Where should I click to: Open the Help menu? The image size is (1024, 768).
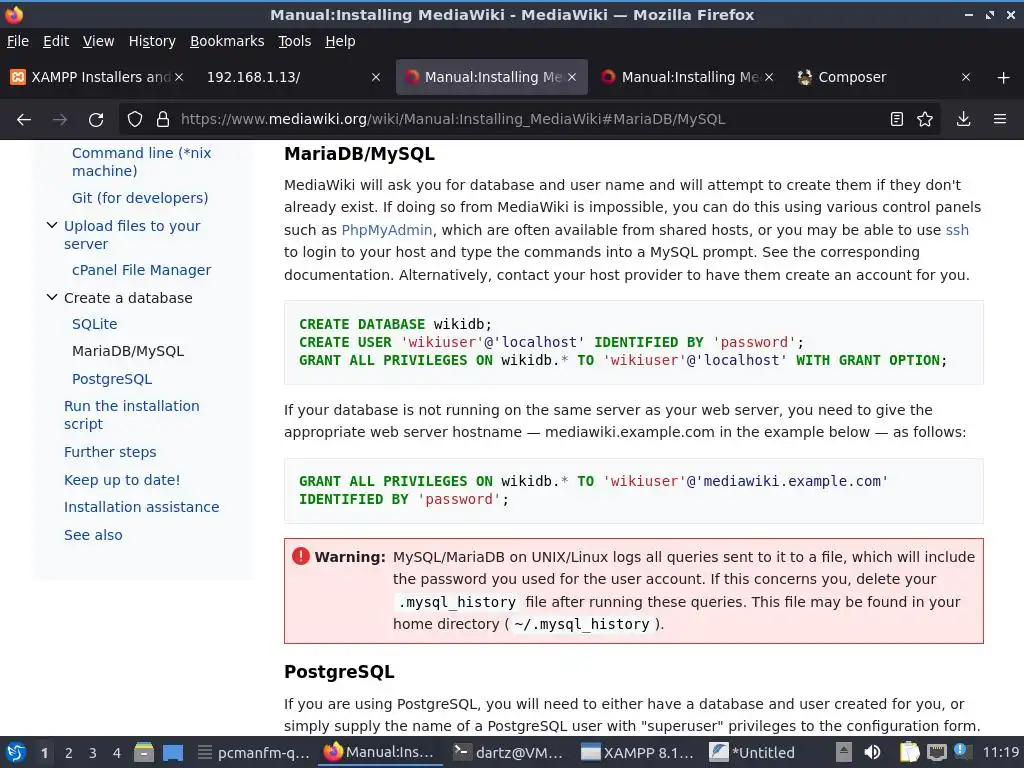coord(340,41)
